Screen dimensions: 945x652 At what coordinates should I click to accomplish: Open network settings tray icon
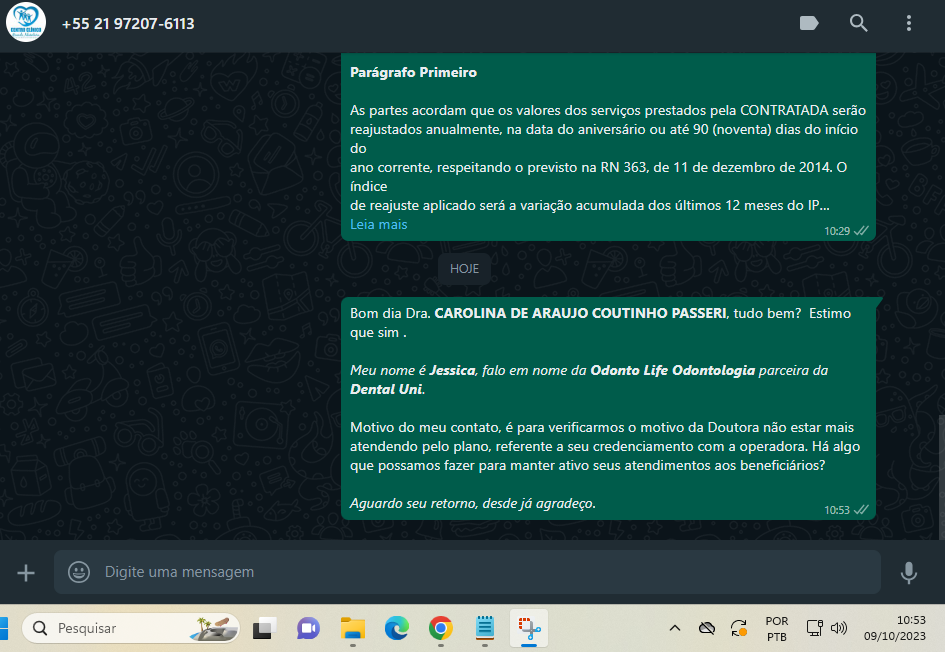click(815, 628)
